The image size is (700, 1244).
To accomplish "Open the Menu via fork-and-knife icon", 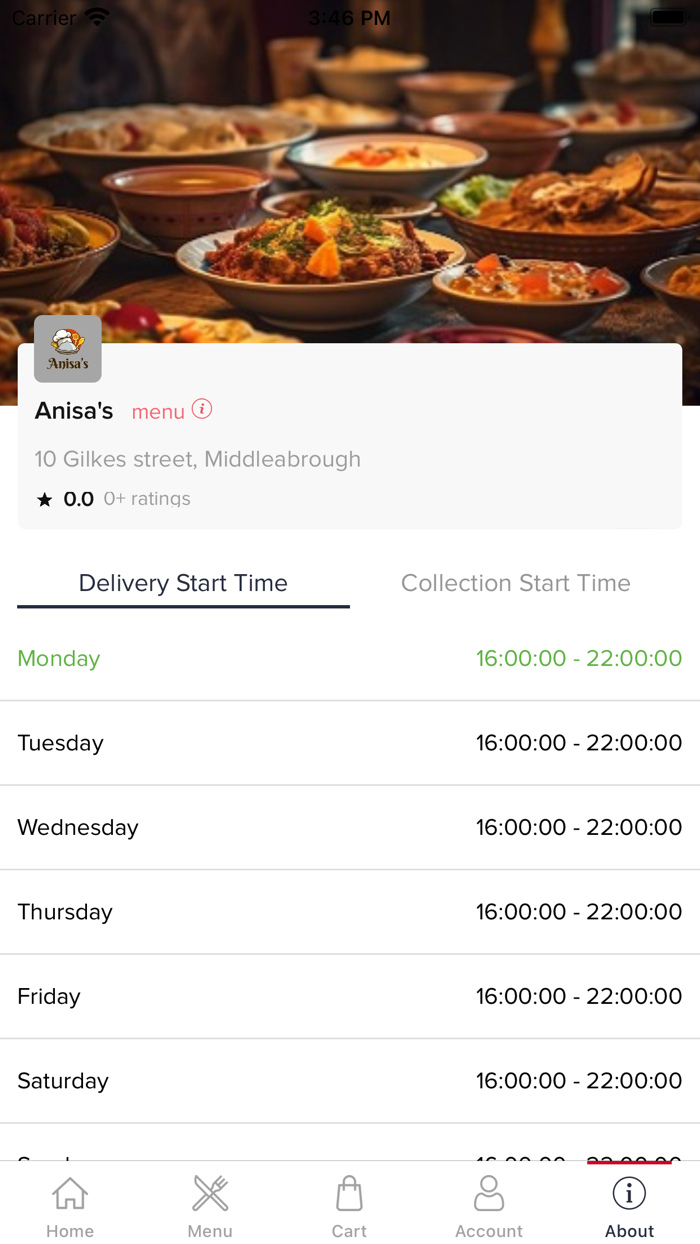I will click(x=210, y=1193).
